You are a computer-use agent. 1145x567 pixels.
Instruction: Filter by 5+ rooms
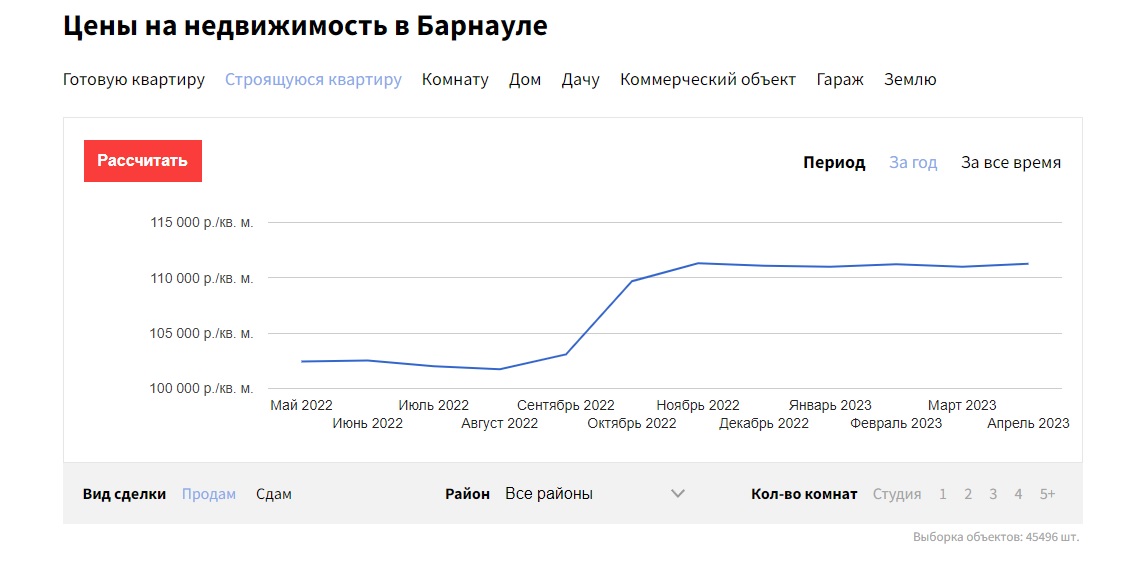click(x=1047, y=495)
